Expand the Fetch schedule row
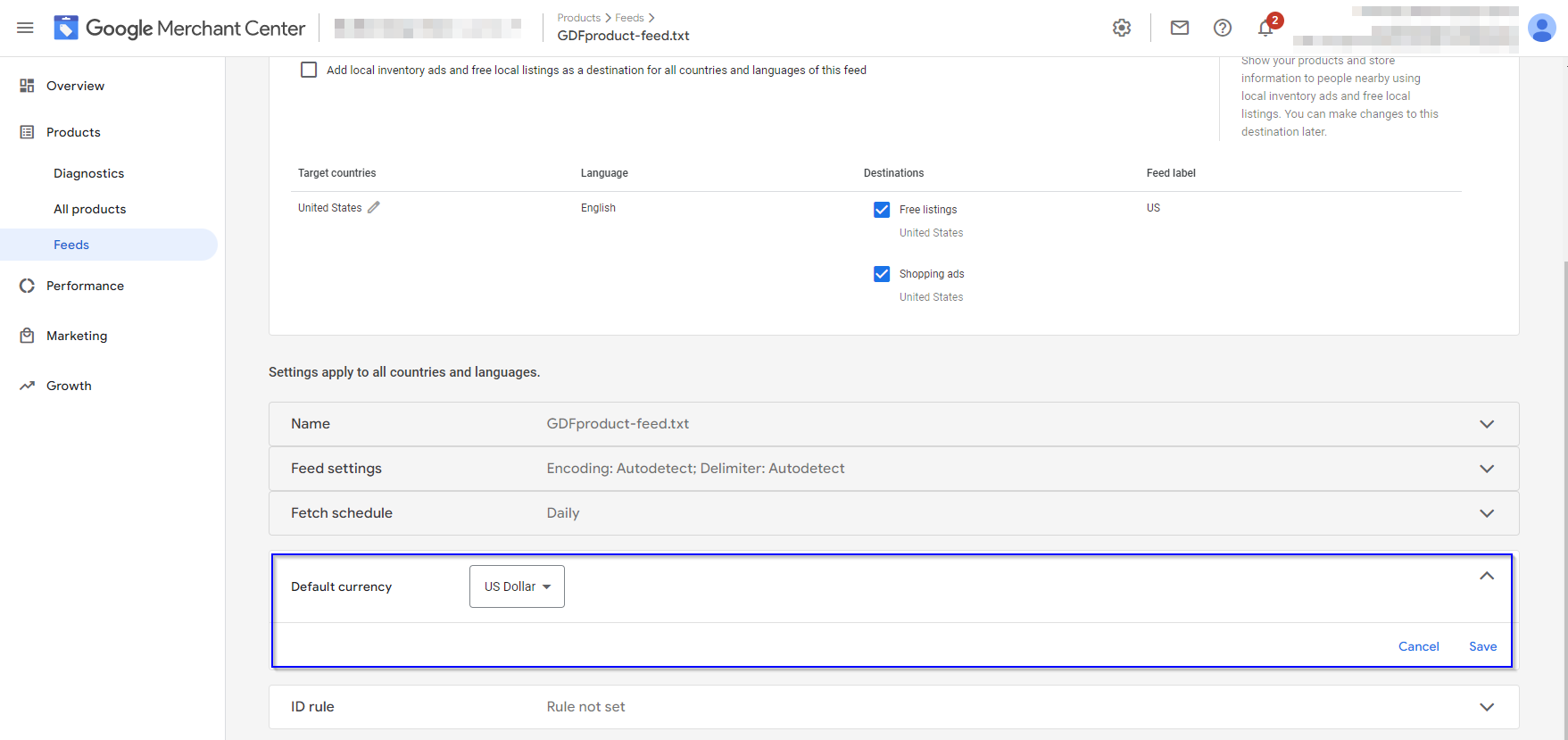Image resolution: width=1568 pixels, height=740 pixels. (x=893, y=513)
